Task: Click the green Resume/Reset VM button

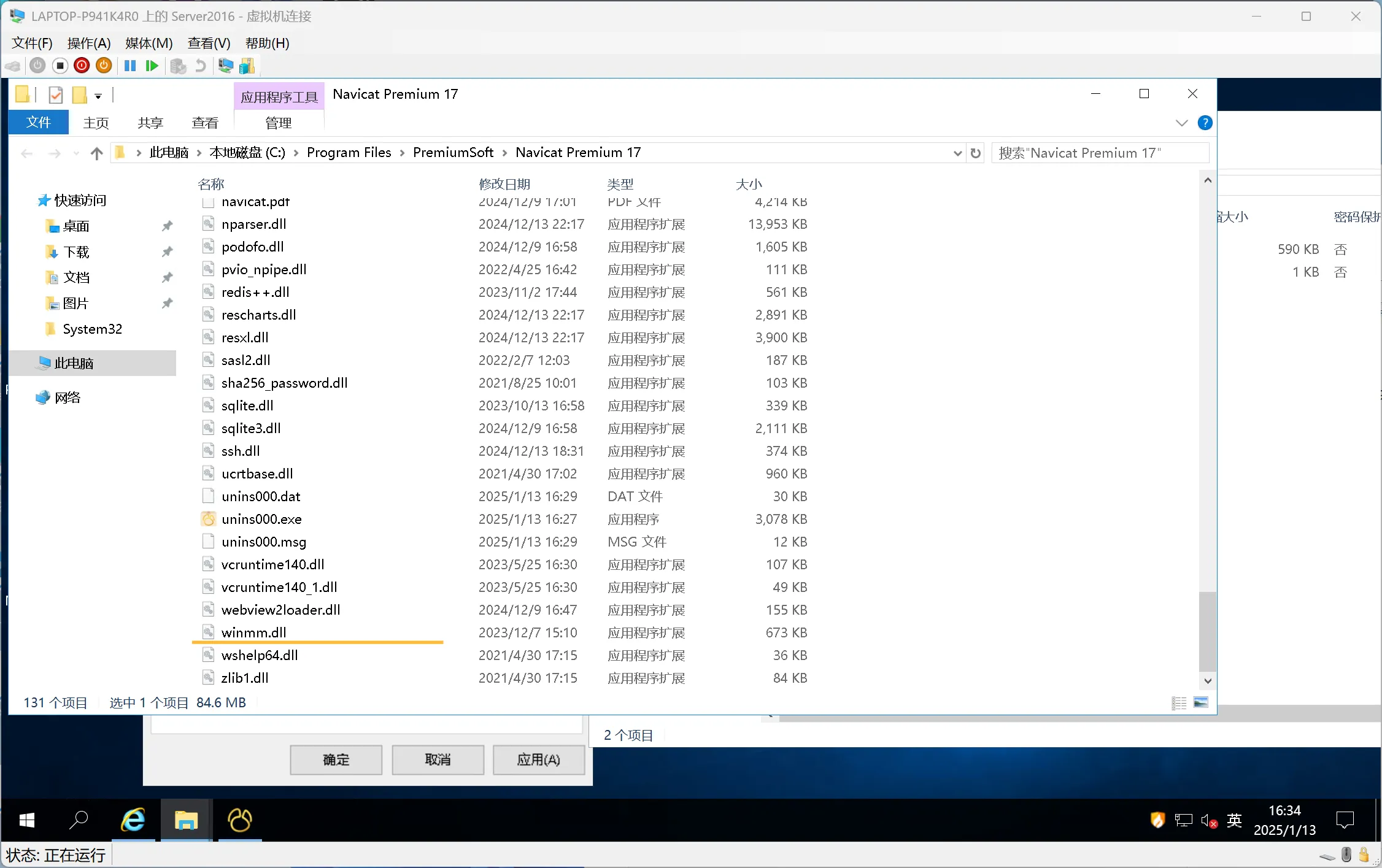Action: 152,66
